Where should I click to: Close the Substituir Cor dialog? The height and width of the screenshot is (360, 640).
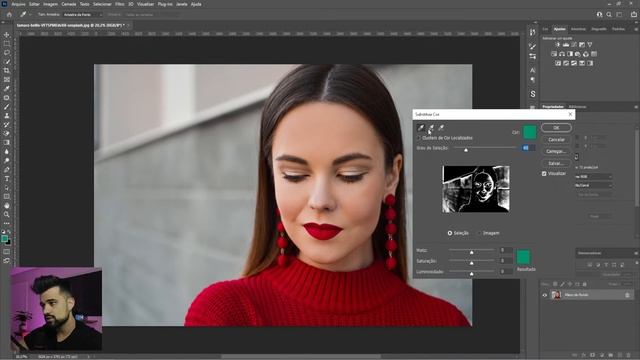570,114
